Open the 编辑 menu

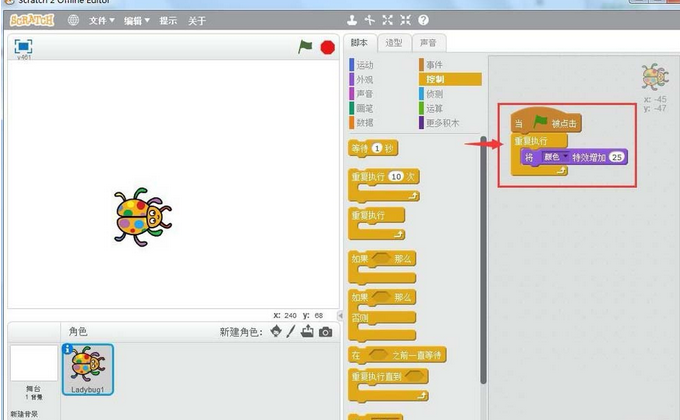[136, 20]
